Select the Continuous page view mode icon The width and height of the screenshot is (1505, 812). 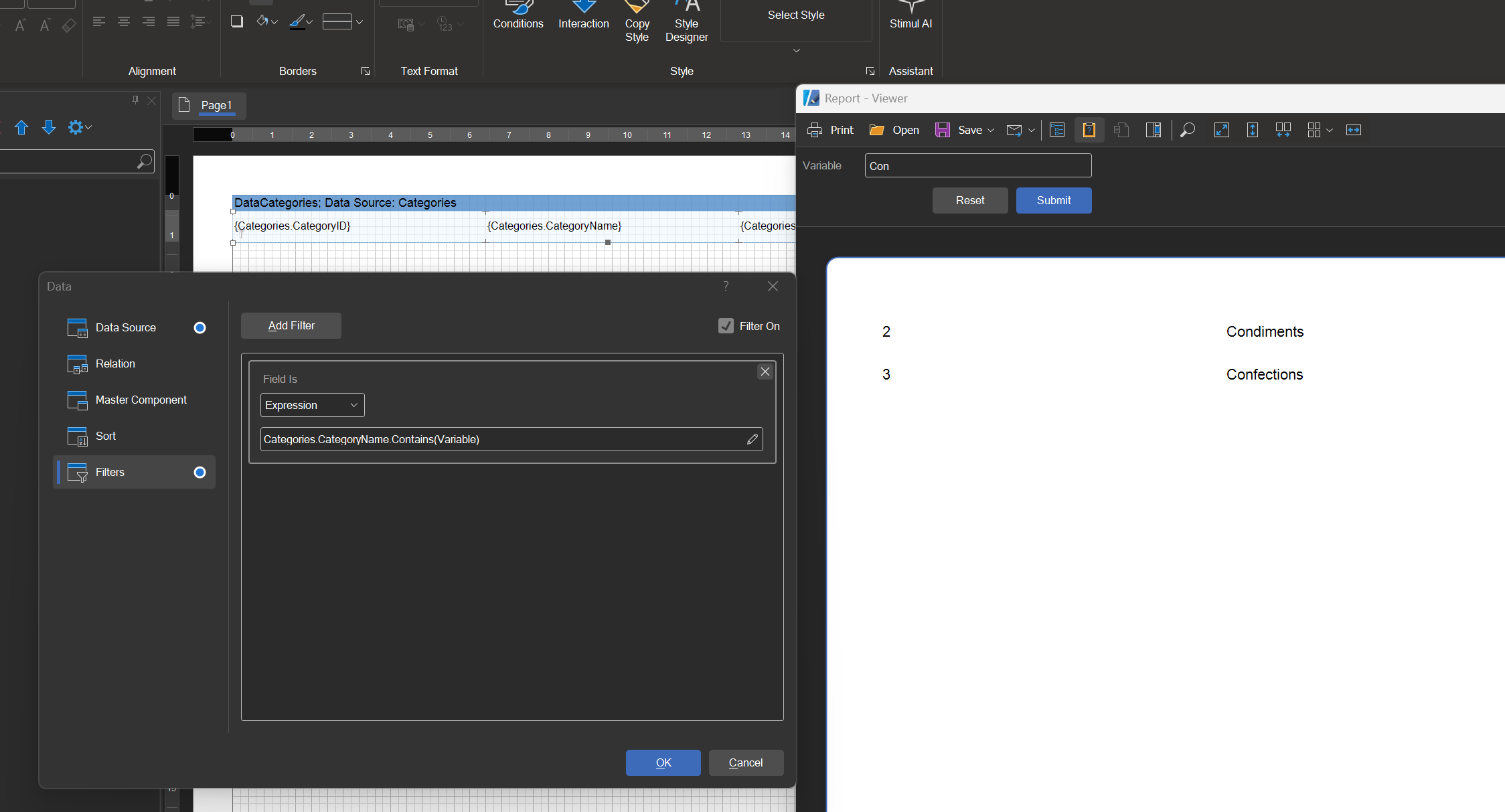click(x=1283, y=130)
